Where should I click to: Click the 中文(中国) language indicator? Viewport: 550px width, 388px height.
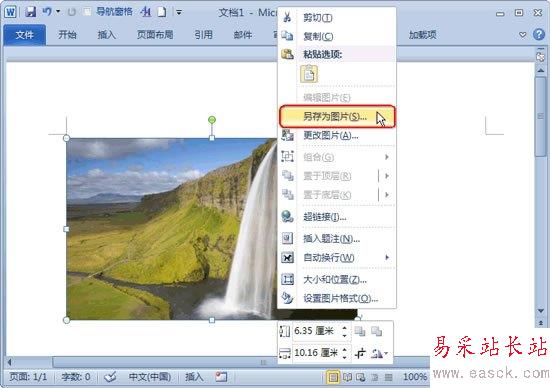click(x=150, y=377)
